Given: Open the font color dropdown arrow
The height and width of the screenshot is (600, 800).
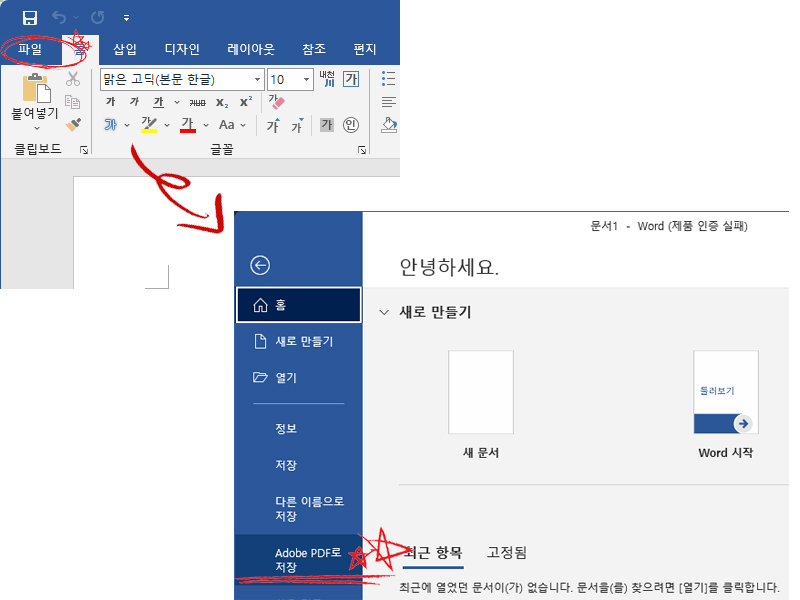Looking at the screenshot, I should 206,125.
